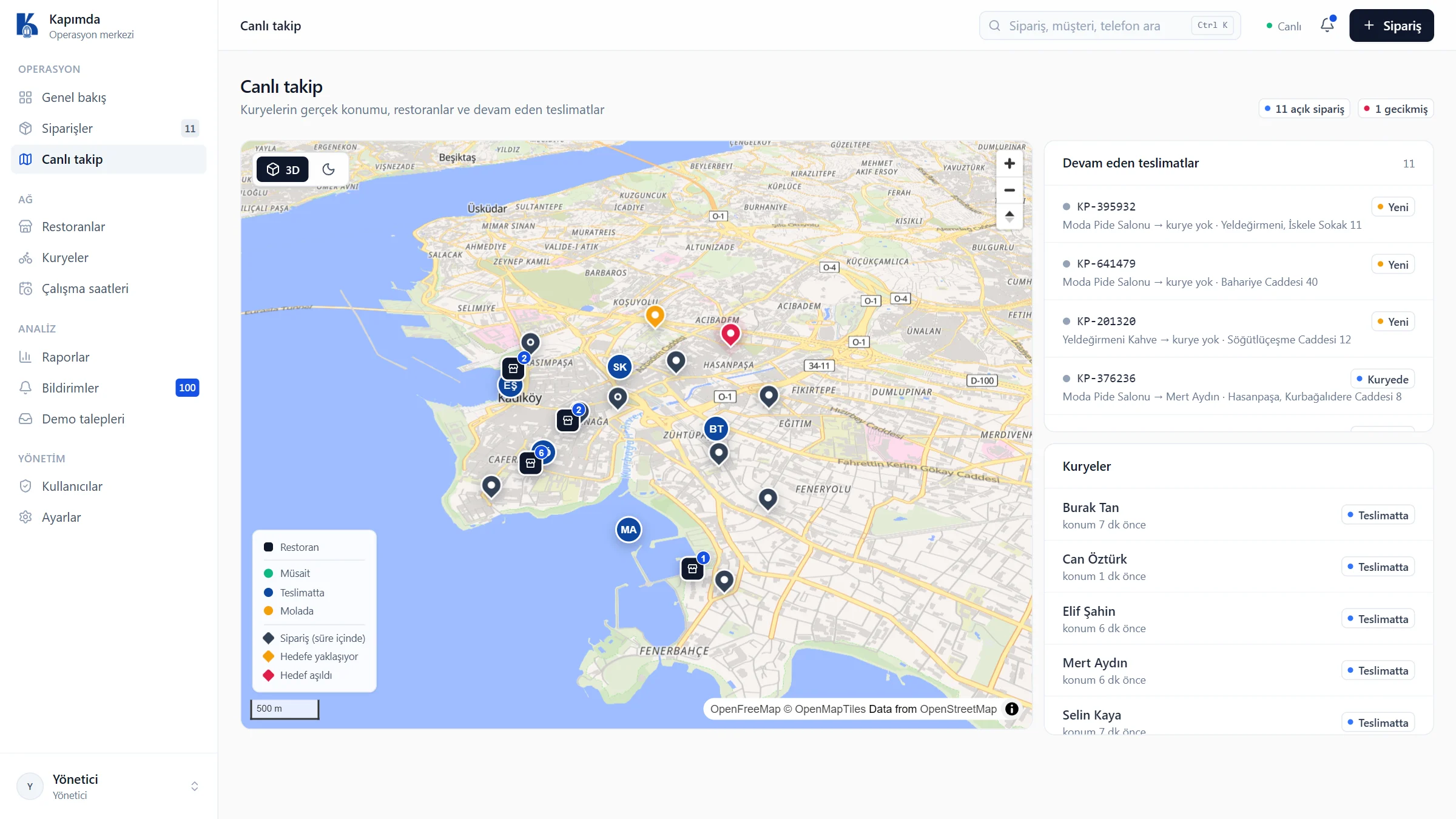Click the red overdue order pin

730,334
